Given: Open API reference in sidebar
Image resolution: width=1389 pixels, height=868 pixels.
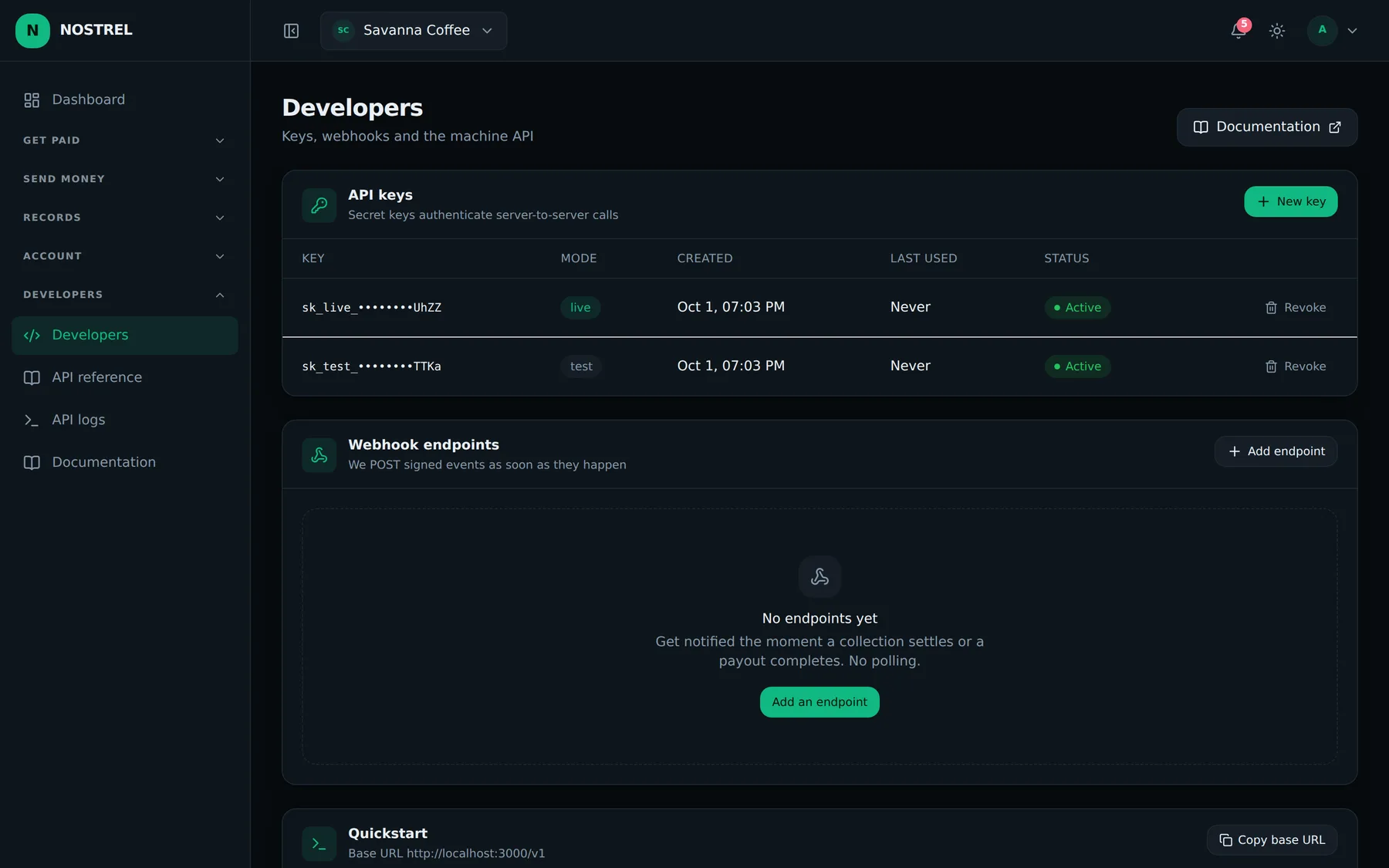Looking at the screenshot, I should [125, 377].
